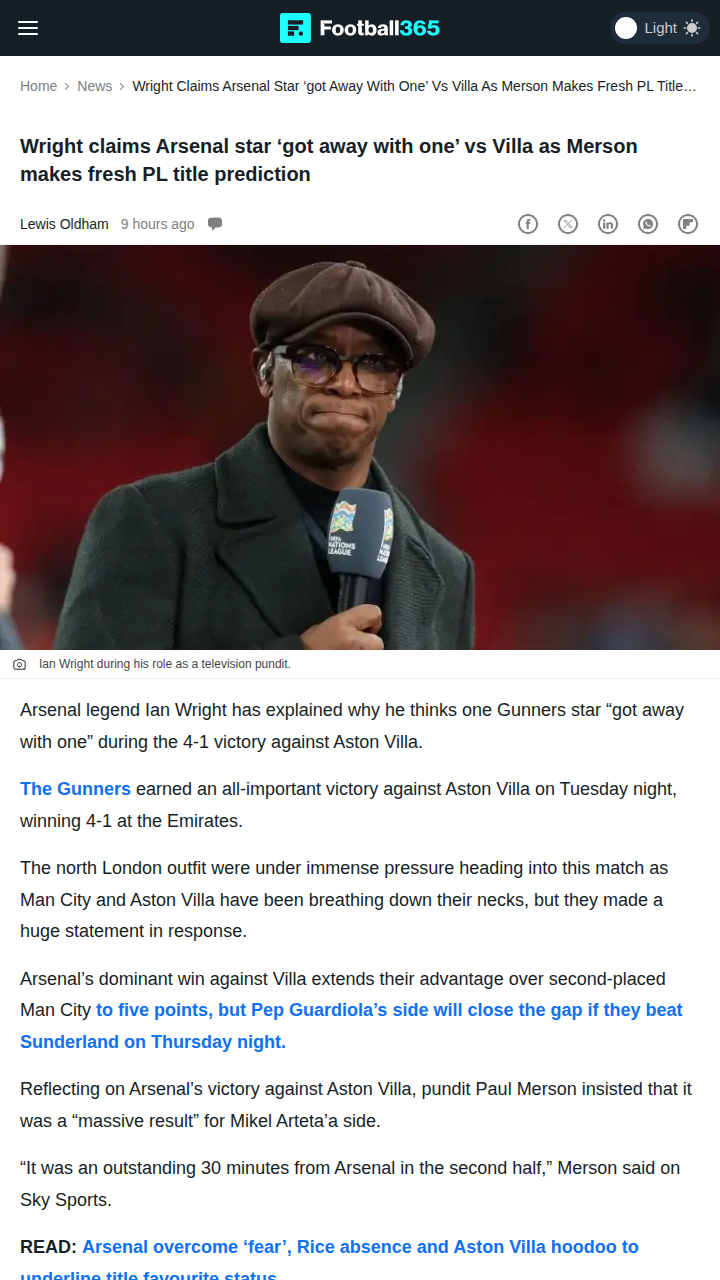The height and width of the screenshot is (1280, 720).
Task: Share article via WhatsApp
Action: 648,224
